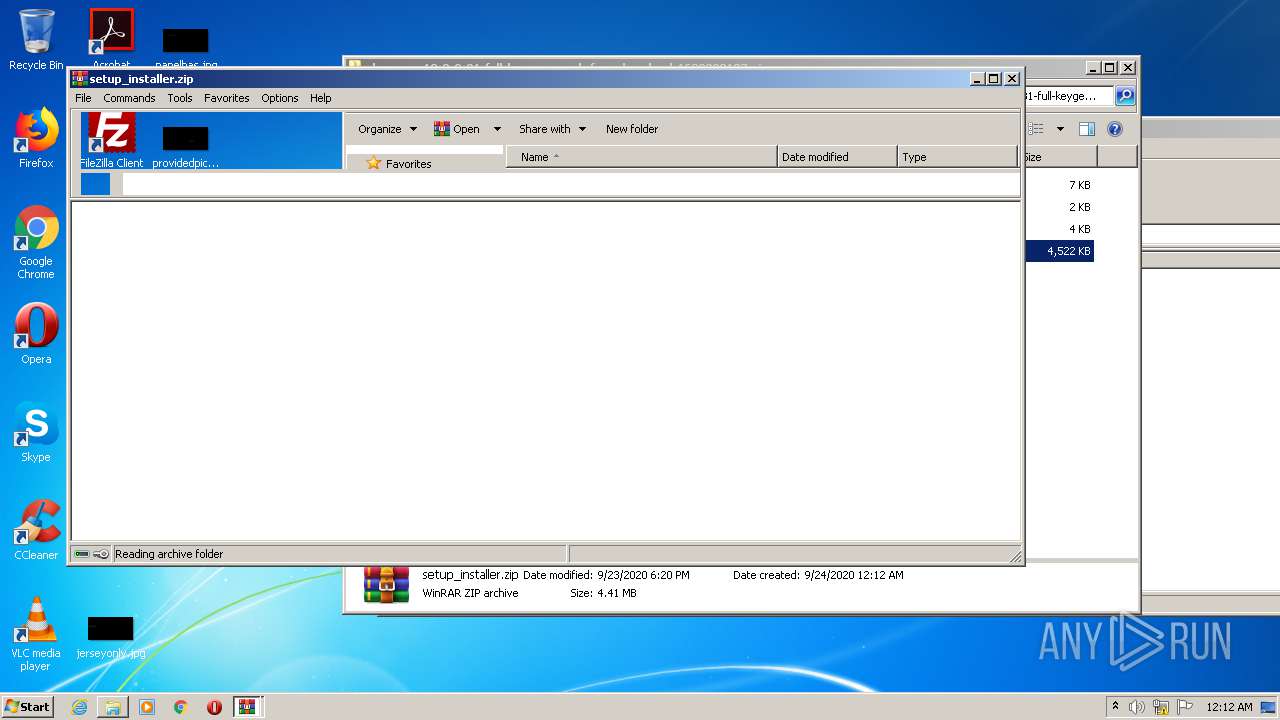Click the Favorites item with the star
Viewport: 1280px width, 720px height.
399,164
